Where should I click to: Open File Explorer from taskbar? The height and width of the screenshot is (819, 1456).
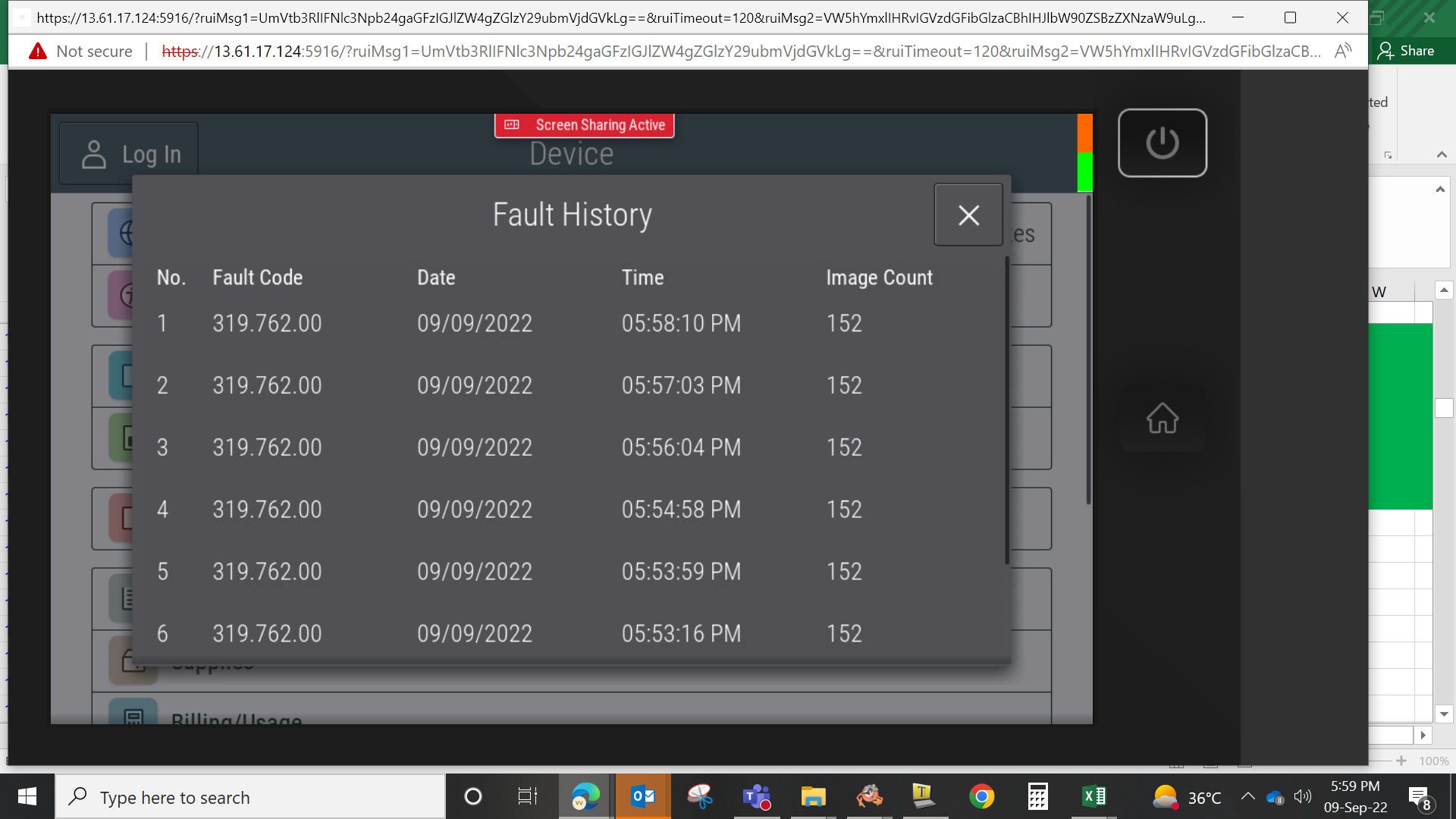point(813,796)
